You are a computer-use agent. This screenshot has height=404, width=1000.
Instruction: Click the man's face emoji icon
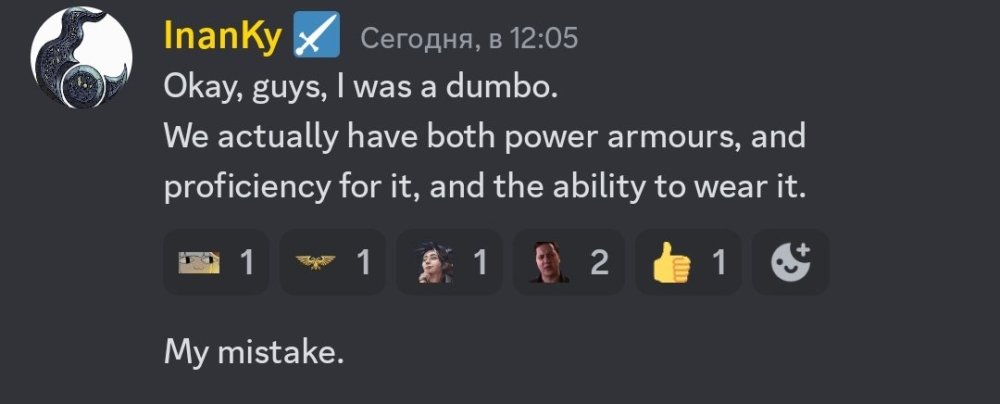[x=549, y=262]
